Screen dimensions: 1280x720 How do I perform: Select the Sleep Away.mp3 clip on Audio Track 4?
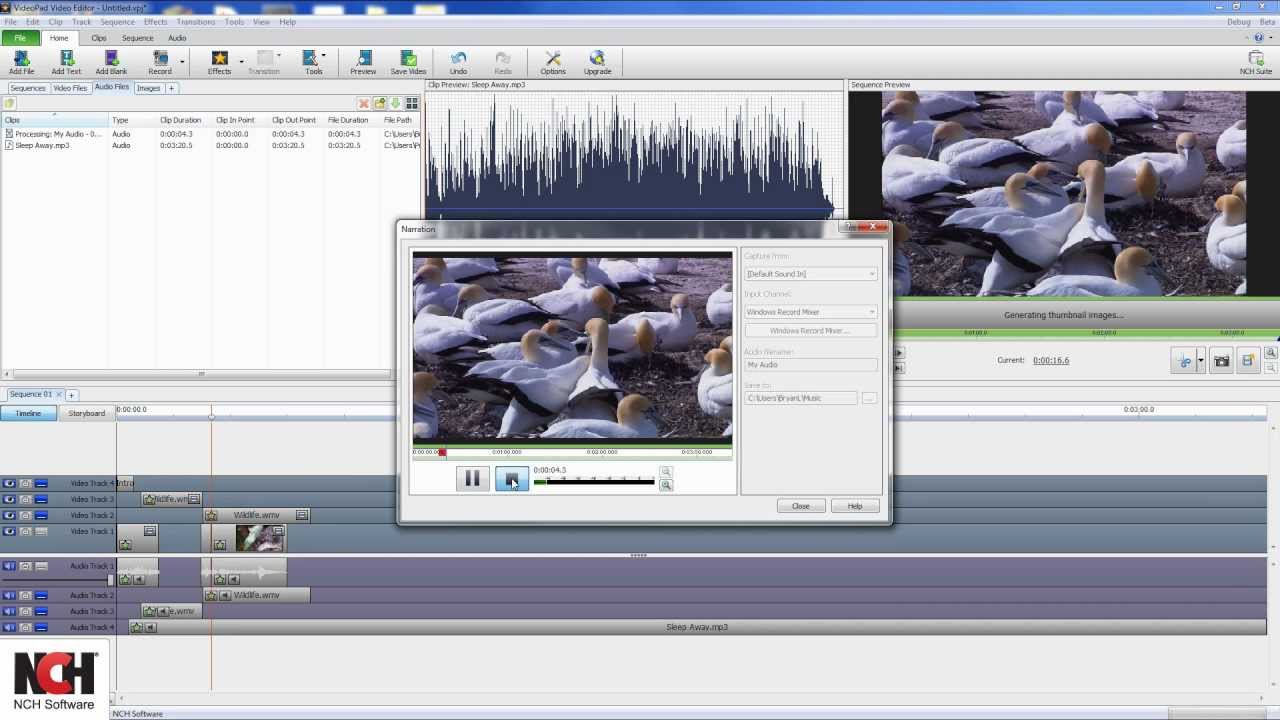pos(697,627)
